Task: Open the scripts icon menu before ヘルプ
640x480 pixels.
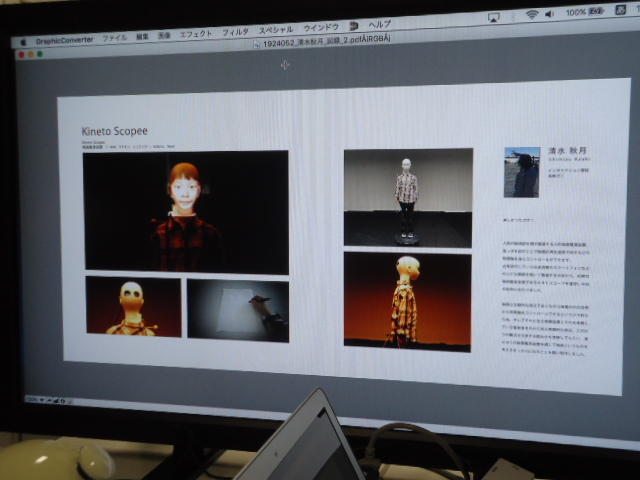Action: [354, 26]
